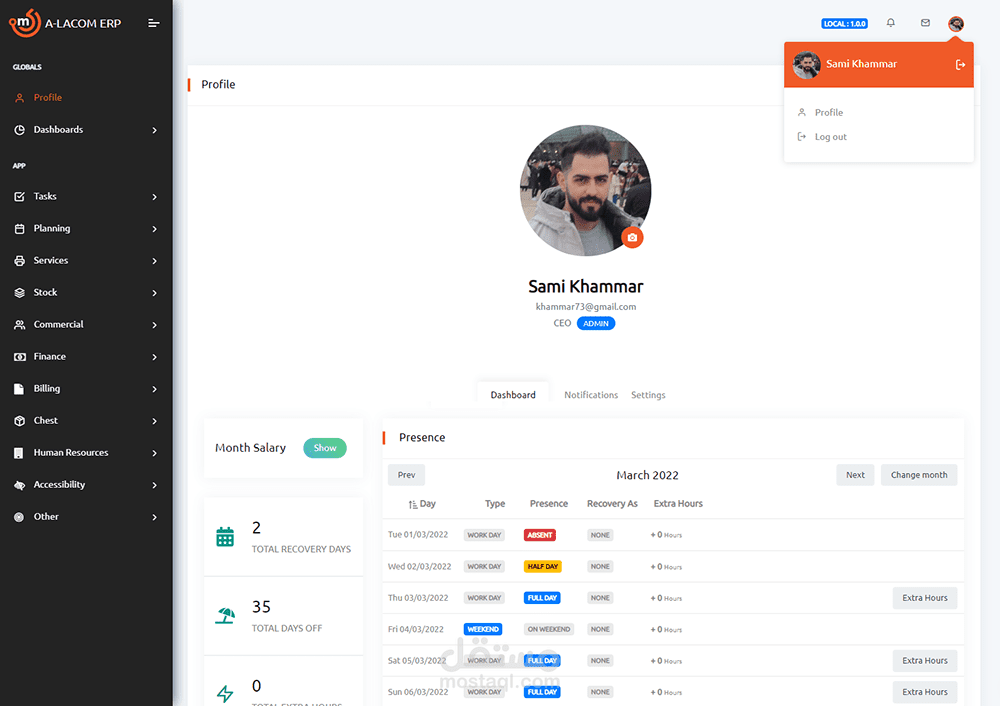Click the extra hours lightning icon
Viewport: 1000px width, 706px height.
pyautogui.click(x=225, y=693)
